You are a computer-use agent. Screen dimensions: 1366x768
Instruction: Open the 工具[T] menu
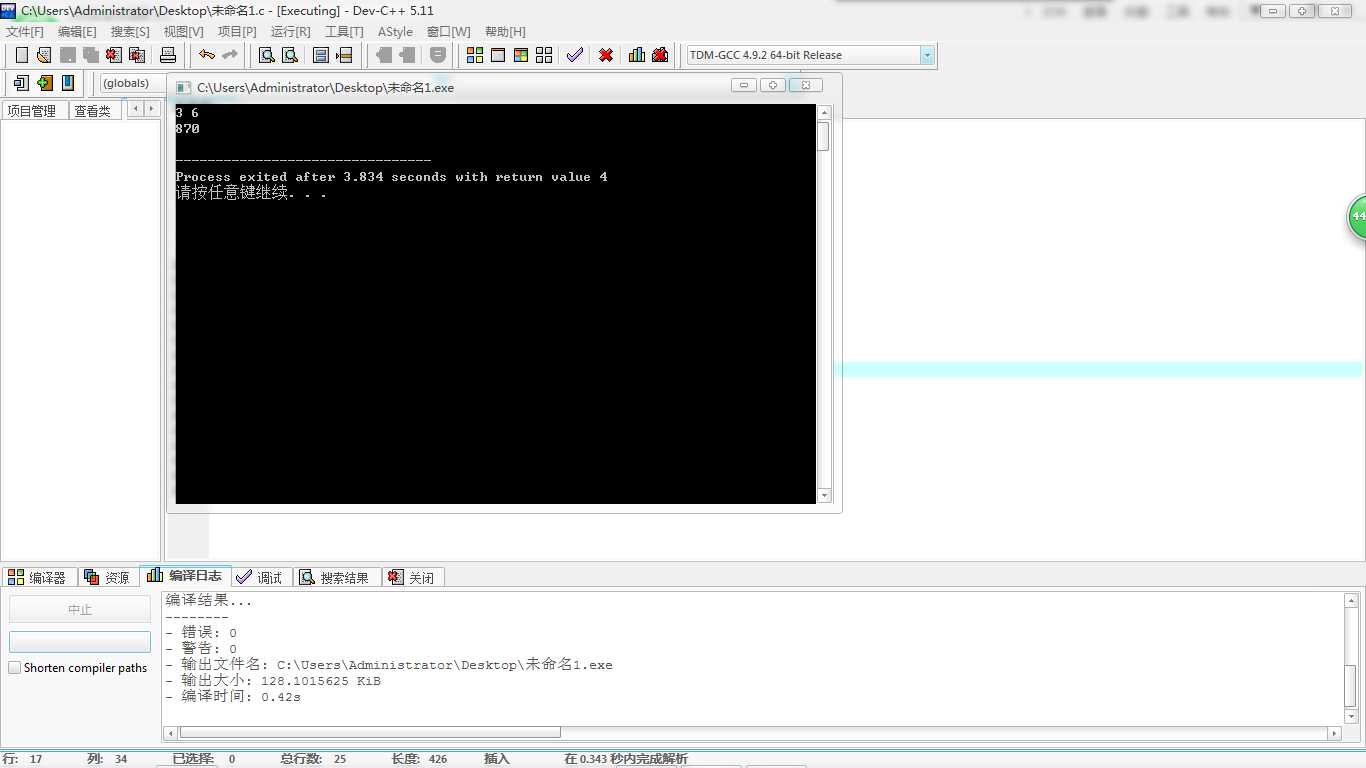[x=344, y=32]
